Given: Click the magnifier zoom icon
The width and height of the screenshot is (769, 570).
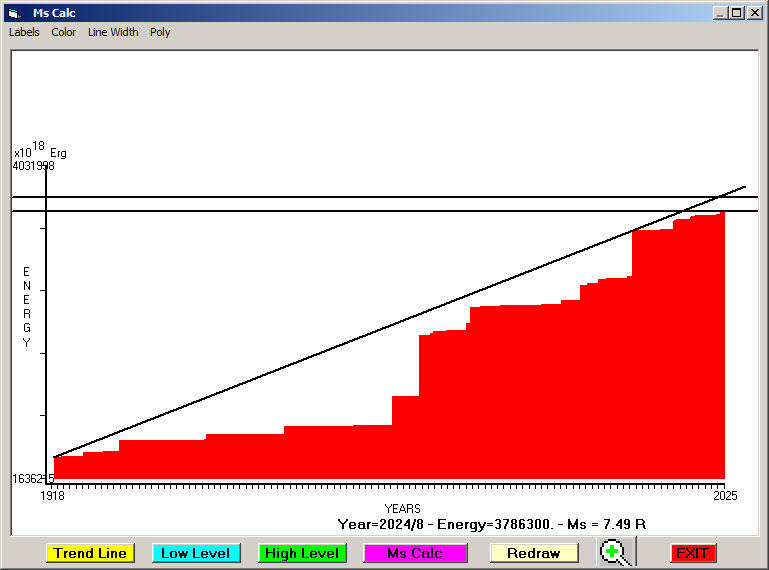Looking at the screenshot, I should [615, 552].
